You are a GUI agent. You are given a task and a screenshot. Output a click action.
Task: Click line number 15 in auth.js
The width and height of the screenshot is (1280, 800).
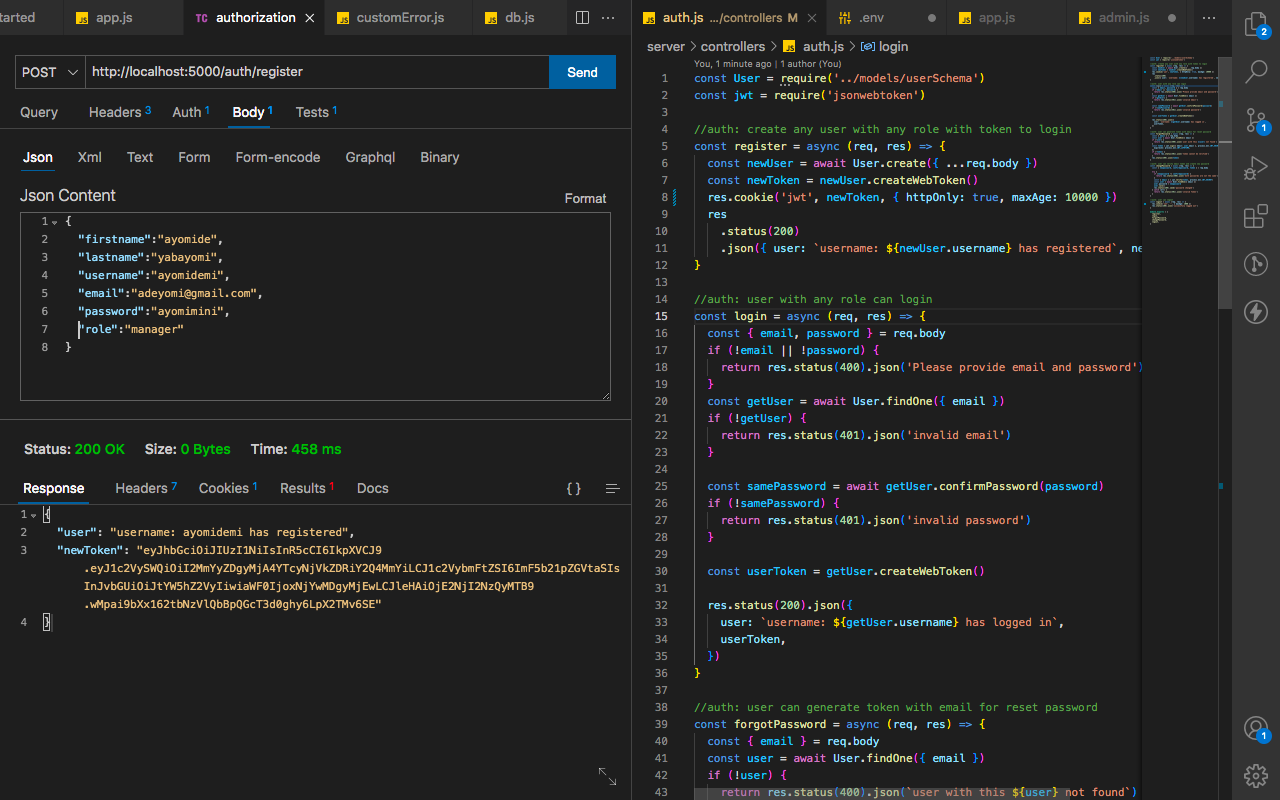pyautogui.click(x=661, y=316)
